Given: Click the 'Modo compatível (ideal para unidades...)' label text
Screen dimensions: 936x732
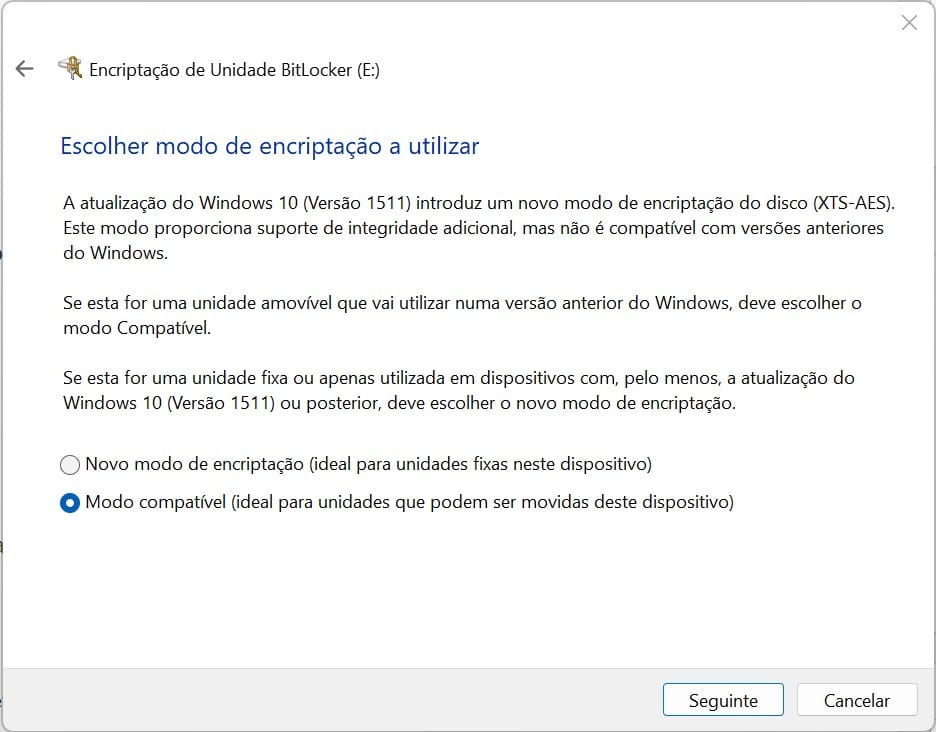Looking at the screenshot, I should pyautogui.click(x=410, y=502).
